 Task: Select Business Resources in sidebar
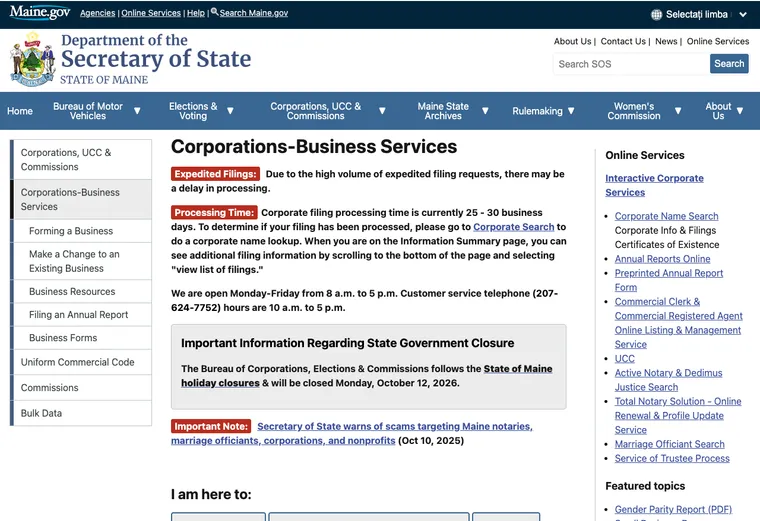click(x=82, y=291)
